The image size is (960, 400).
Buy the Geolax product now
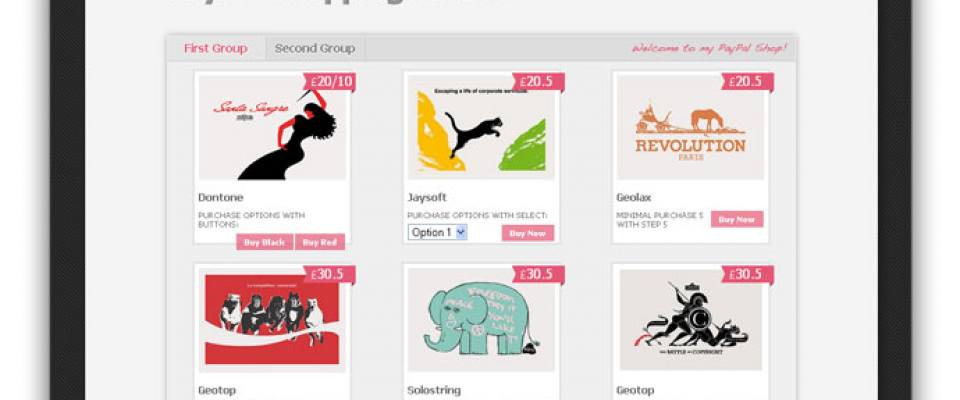pyautogui.click(x=737, y=219)
